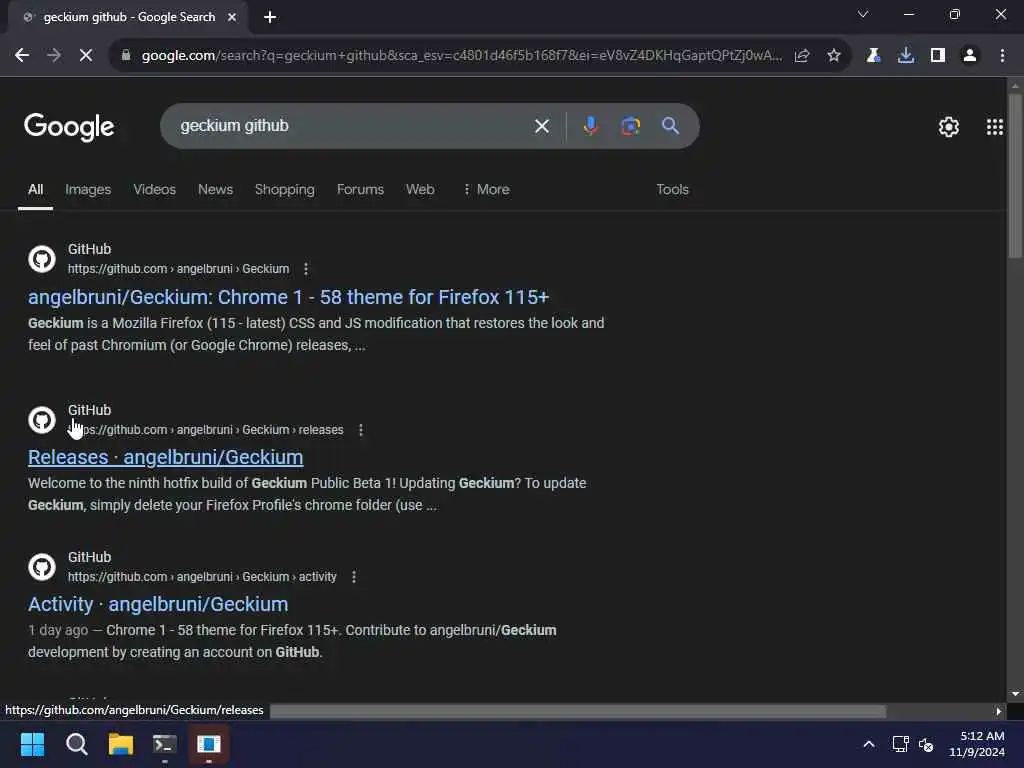Switch to Videos results

pos(155,189)
